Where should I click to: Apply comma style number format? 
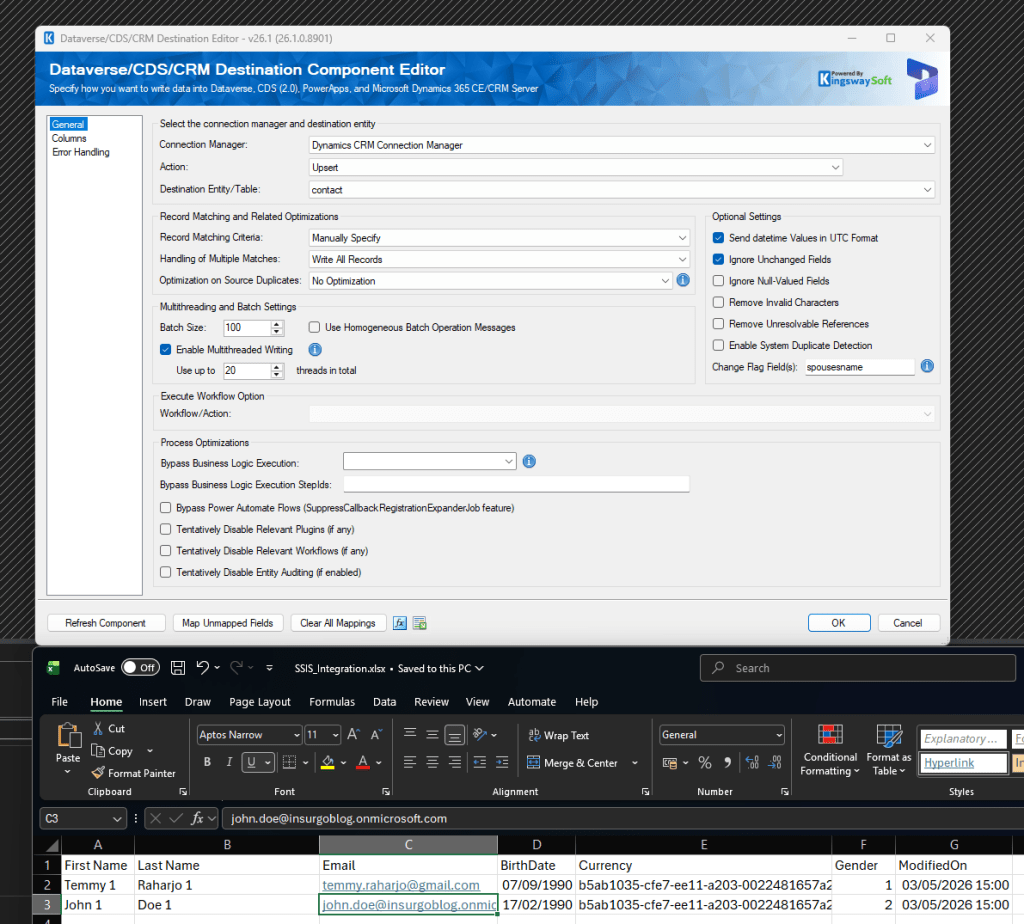coord(728,763)
